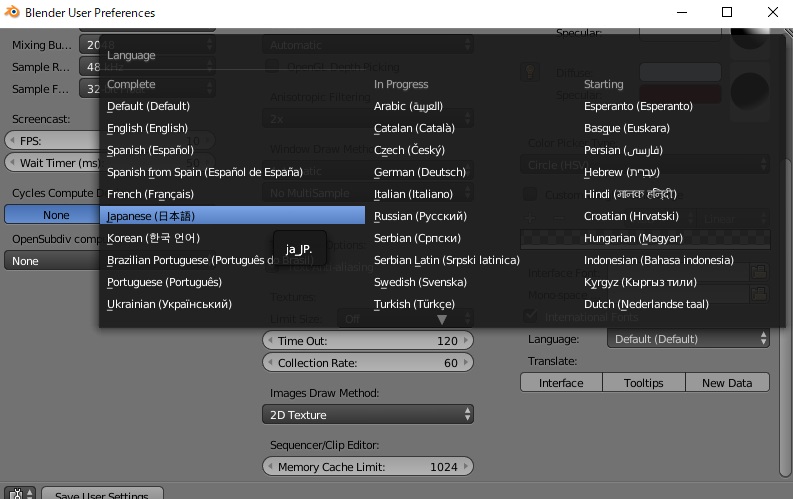Increase Memory Cache Limit with right arrow
The width and height of the screenshot is (793, 499).
(x=466, y=467)
